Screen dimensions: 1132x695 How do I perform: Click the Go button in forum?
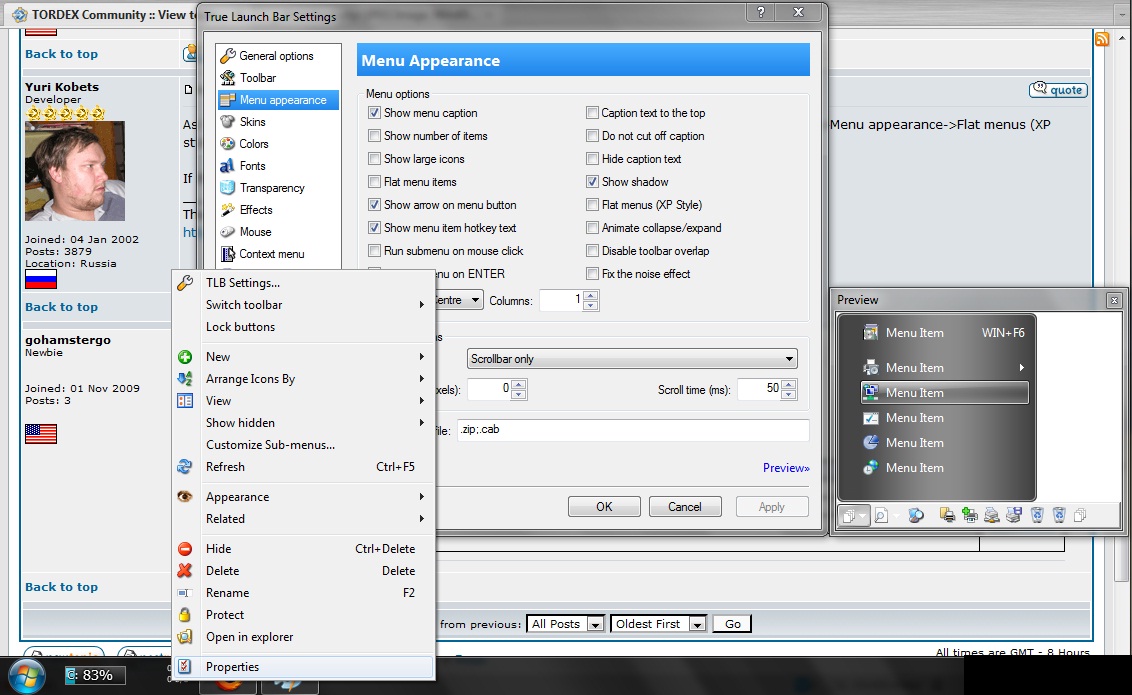[732, 624]
